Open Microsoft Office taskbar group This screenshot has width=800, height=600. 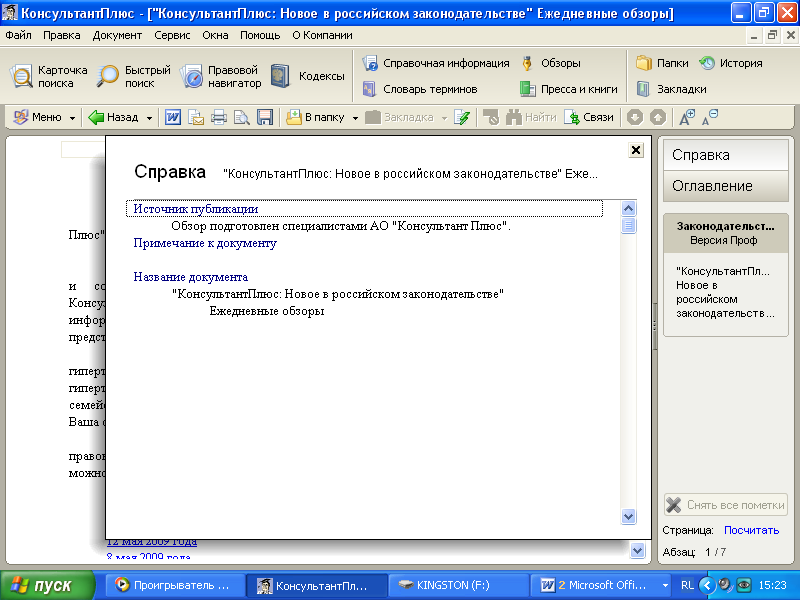[x=599, y=586]
